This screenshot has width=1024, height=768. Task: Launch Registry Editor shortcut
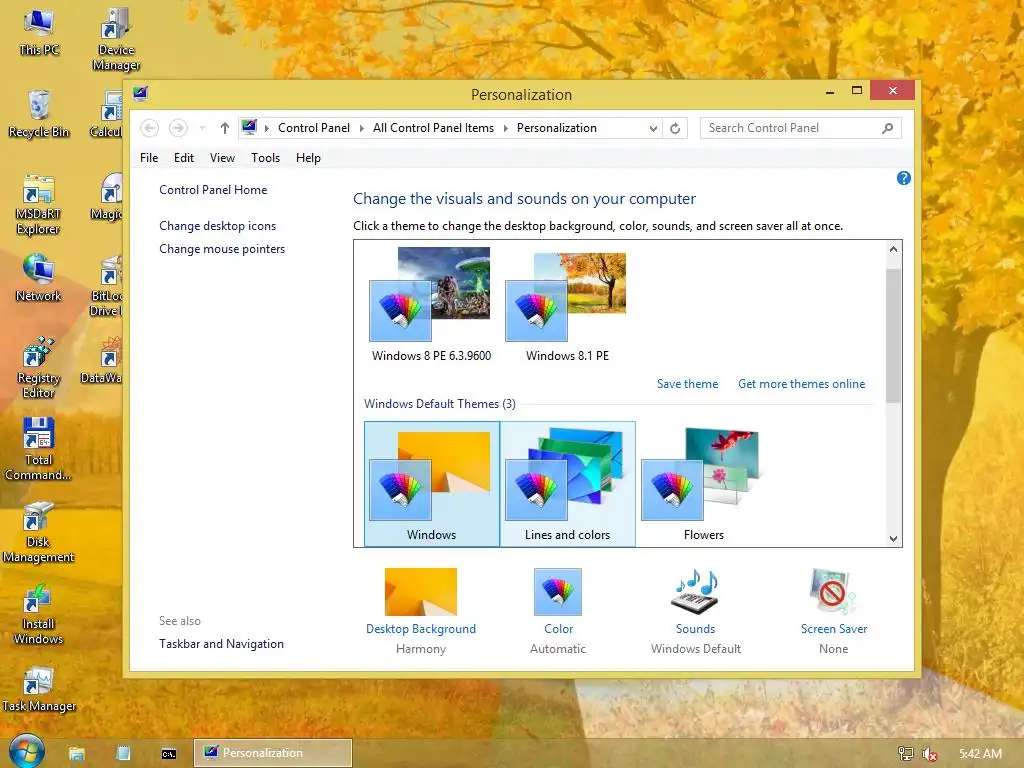[39, 367]
